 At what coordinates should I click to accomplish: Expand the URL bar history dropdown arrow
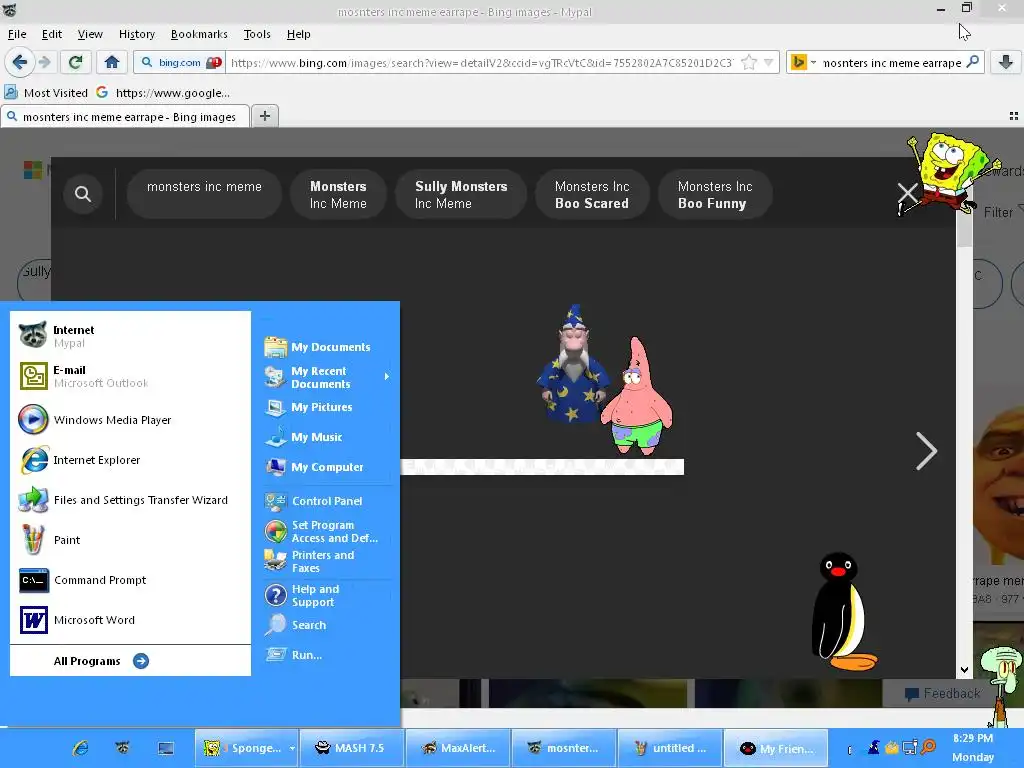769,63
